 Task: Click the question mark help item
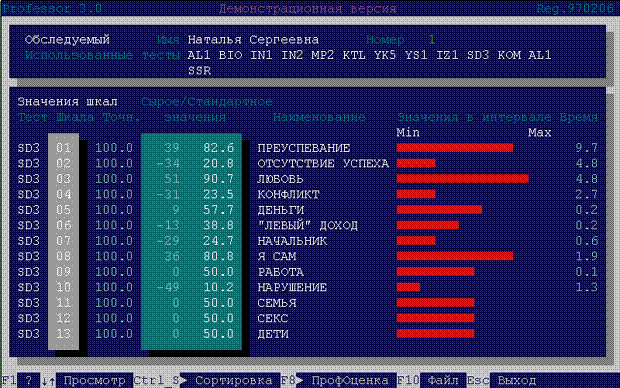(28, 380)
